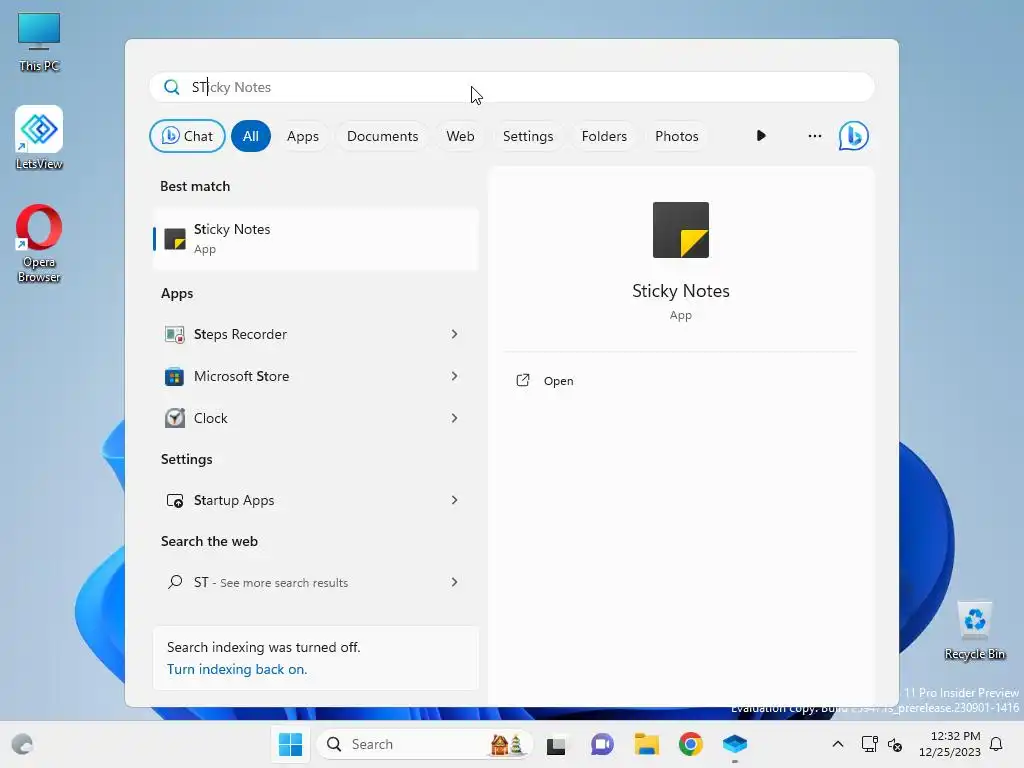Select the LetsView desktop shortcut
This screenshot has width=1024, height=768.
click(39, 138)
